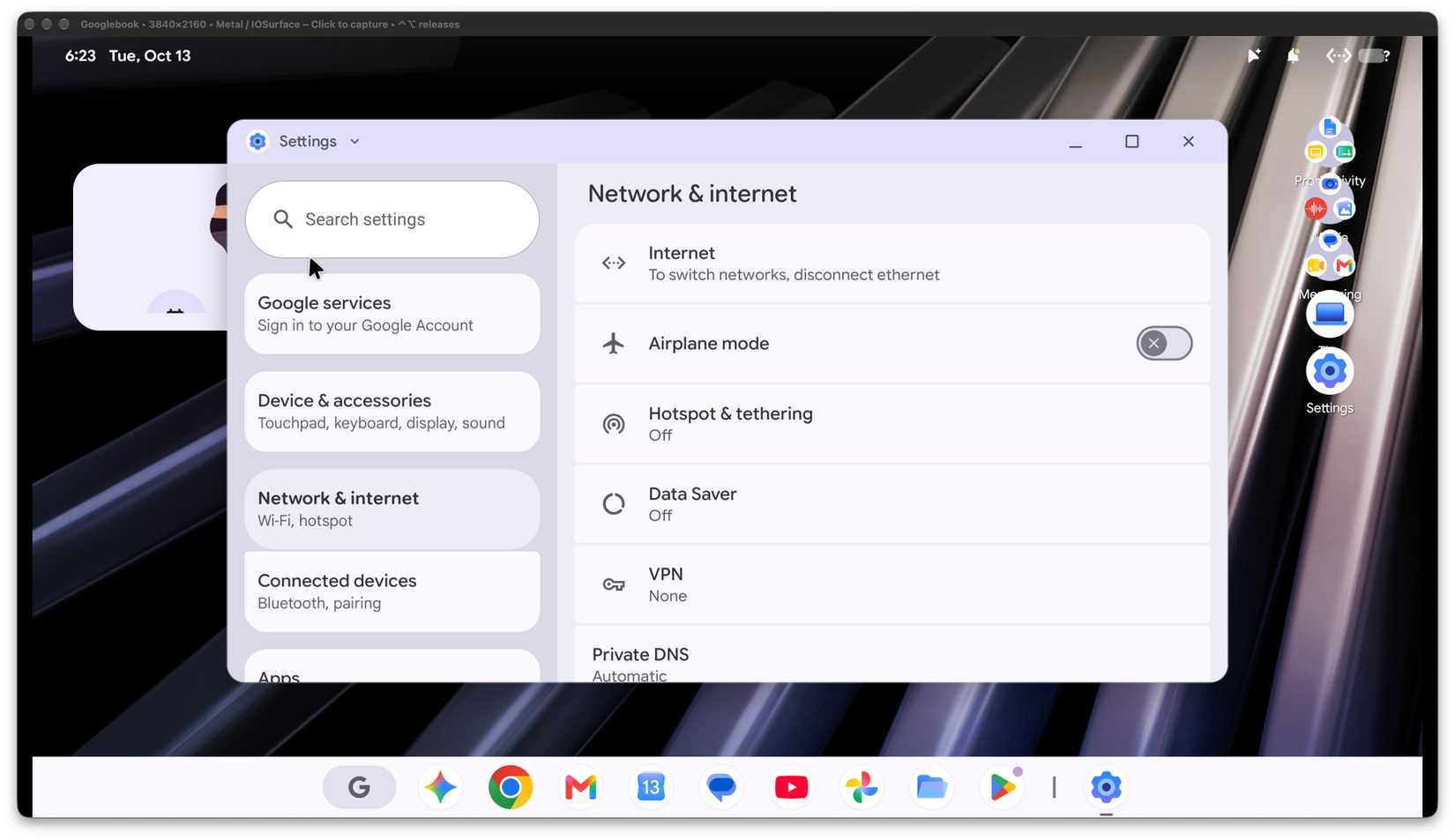Open Data Saver settings

point(892,504)
